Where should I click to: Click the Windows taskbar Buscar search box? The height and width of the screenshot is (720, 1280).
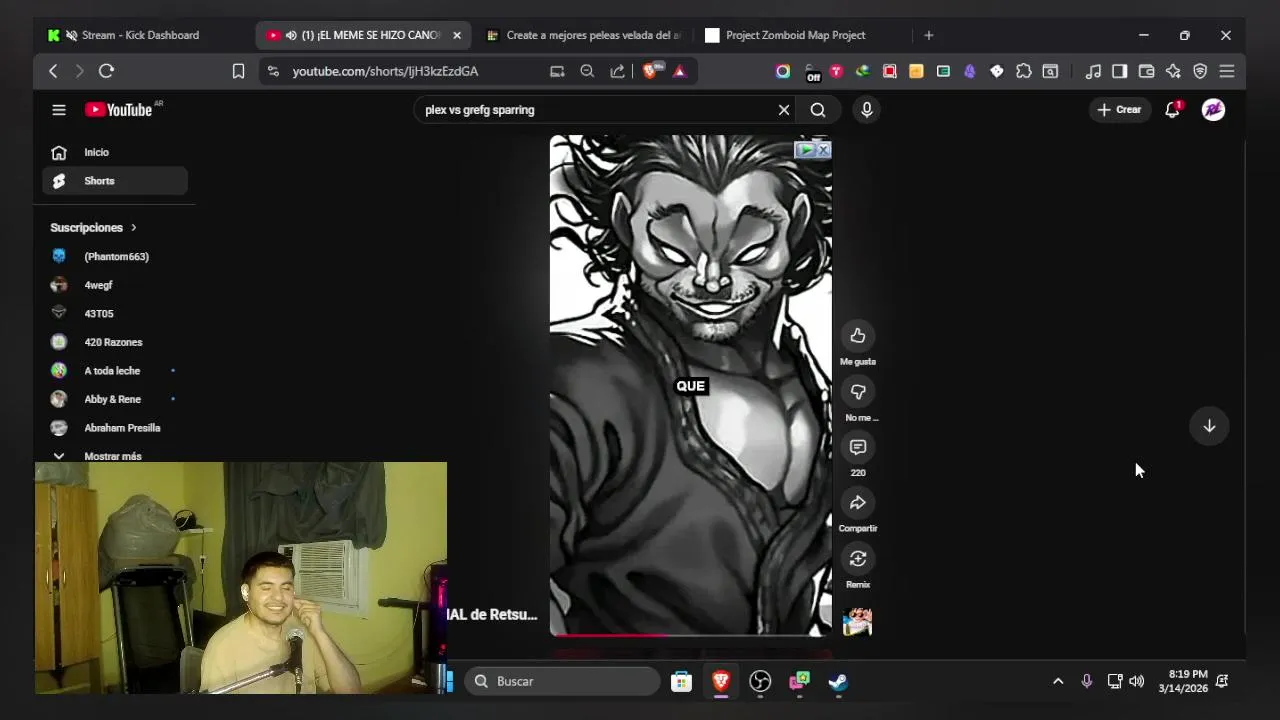click(562, 681)
